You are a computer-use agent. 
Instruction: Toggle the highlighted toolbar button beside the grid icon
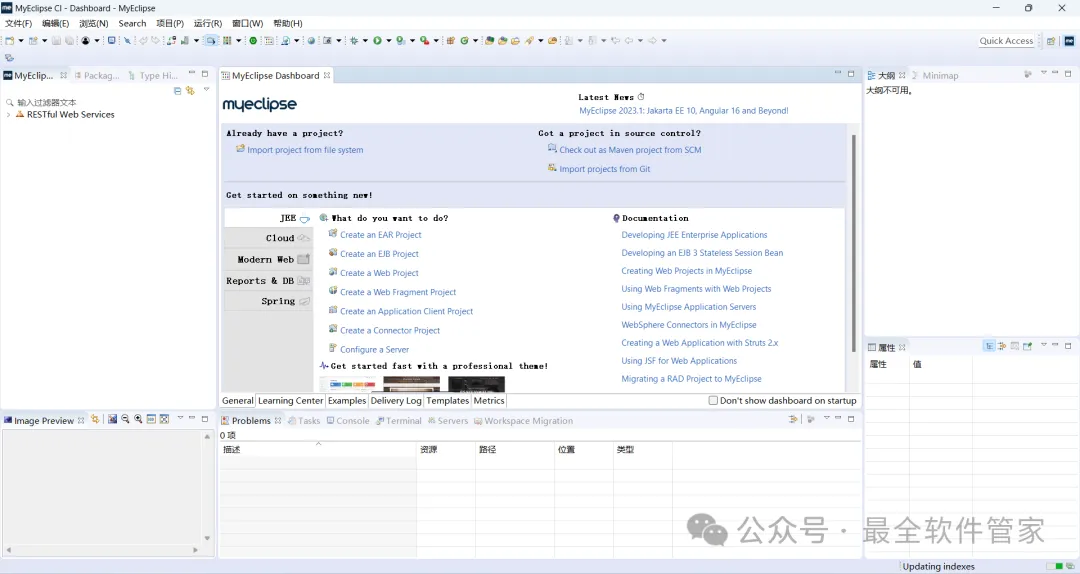tap(211, 41)
